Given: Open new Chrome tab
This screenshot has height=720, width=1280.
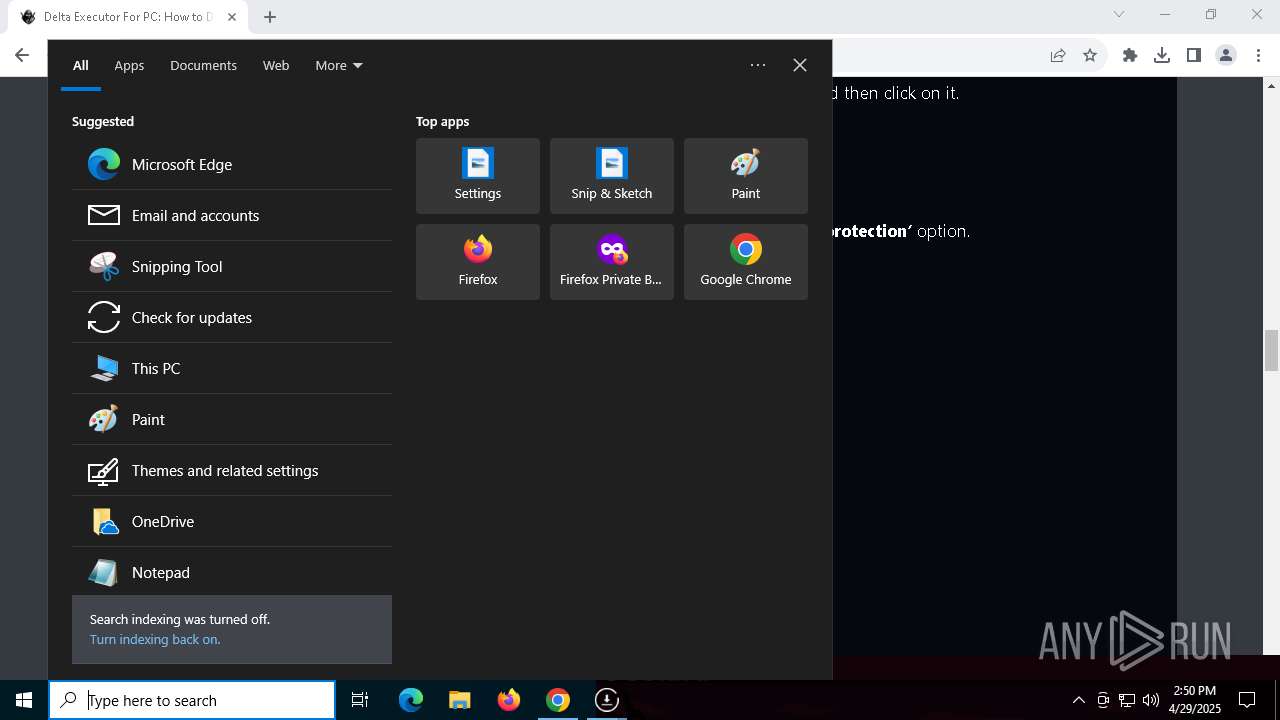Looking at the screenshot, I should pyautogui.click(x=270, y=16).
